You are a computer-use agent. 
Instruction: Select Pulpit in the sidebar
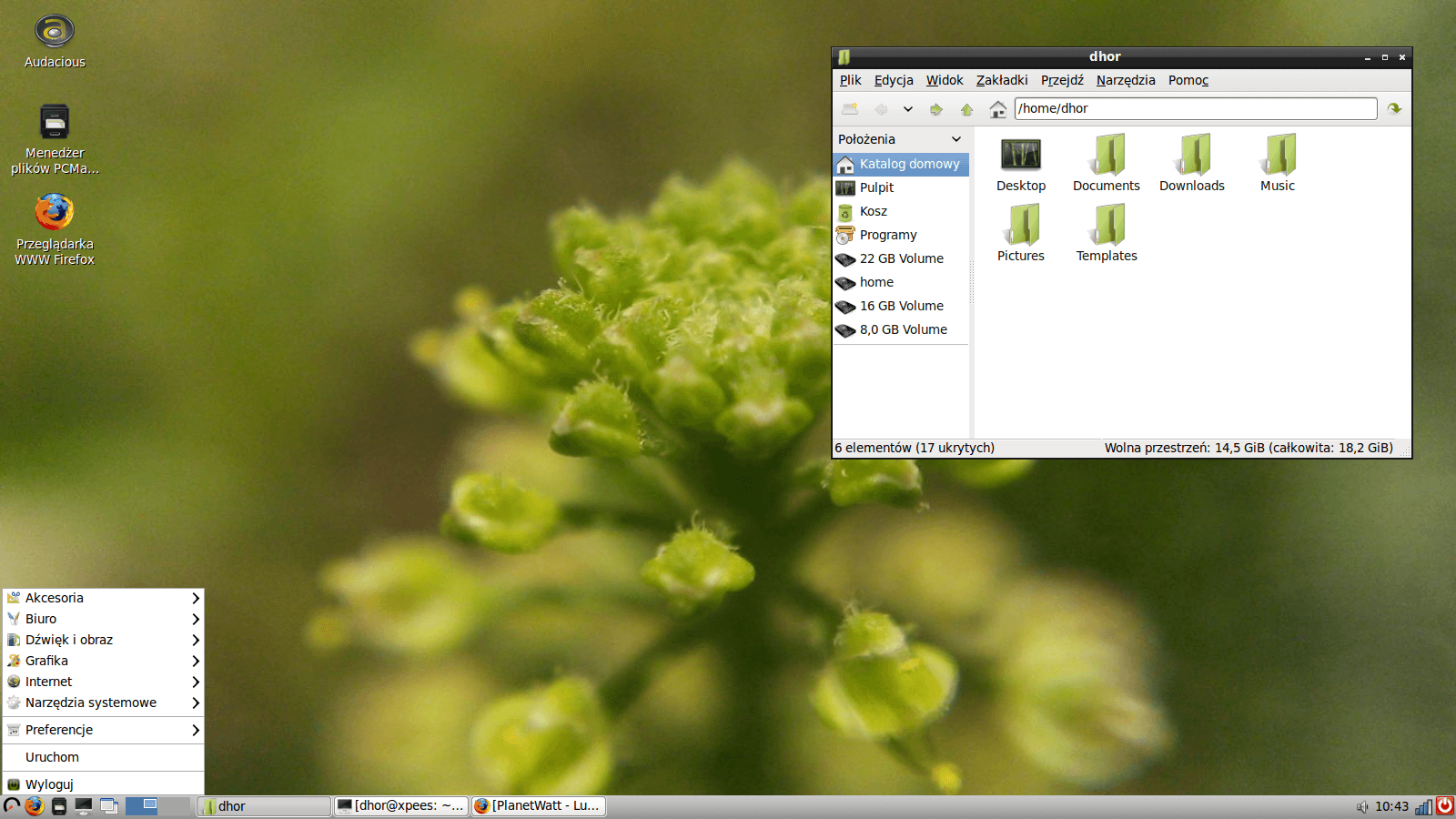901,187
